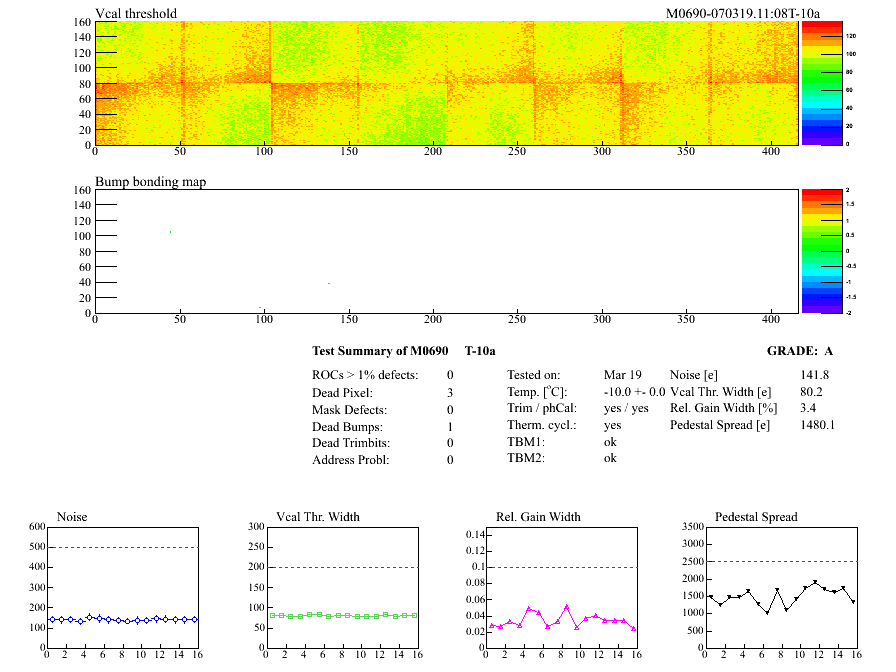The width and height of the screenshot is (896, 672).
Task: Click the highest magenta peak in Rel. Gain Width chart
Action: (x=566, y=606)
